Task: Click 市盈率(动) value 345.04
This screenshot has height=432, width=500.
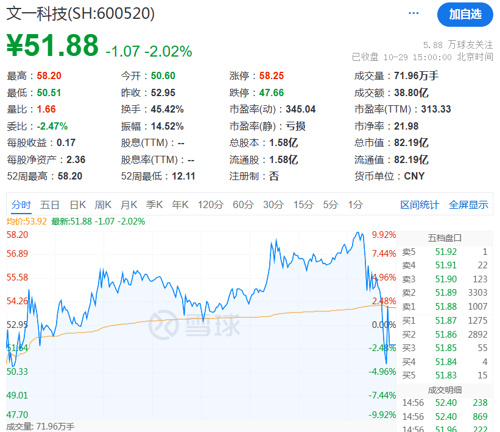Action: (x=300, y=109)
